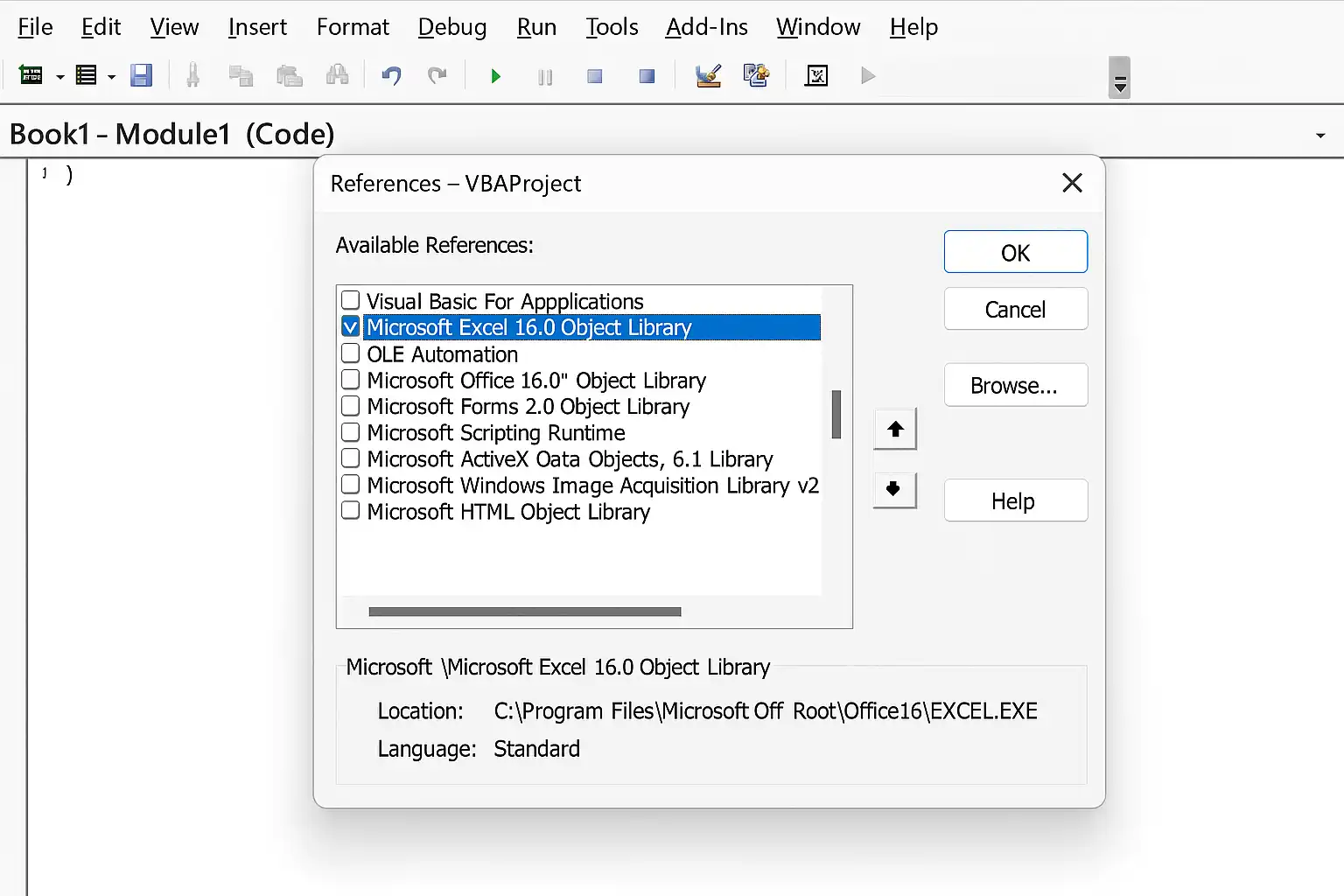The width and height of the screenshot is (1344, 896).
Task: Tick the Microsoft ActiveX Data Objects 6.1 checkbox
Action: coord(350,458)
